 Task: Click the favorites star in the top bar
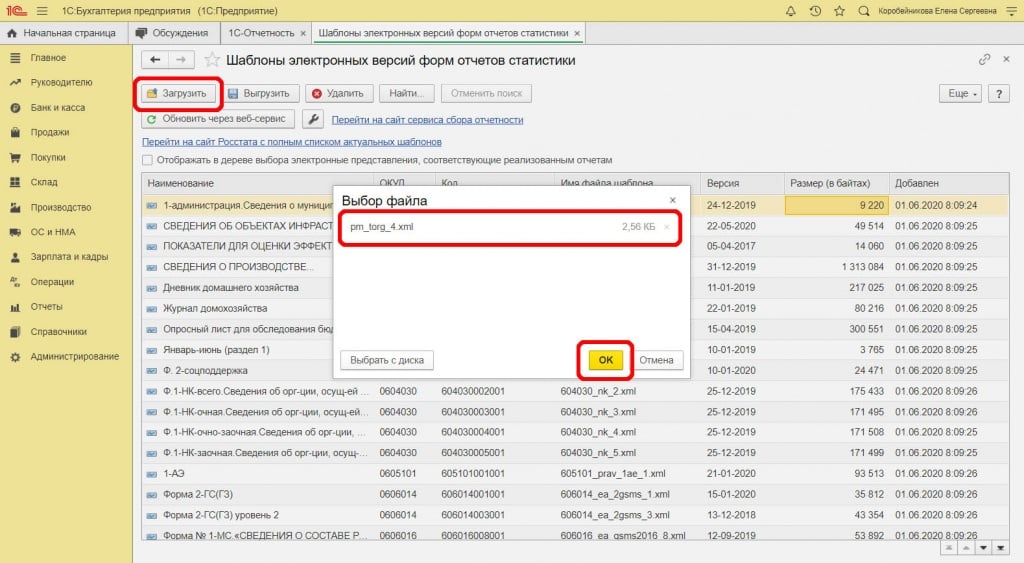[x=839, y=11]
